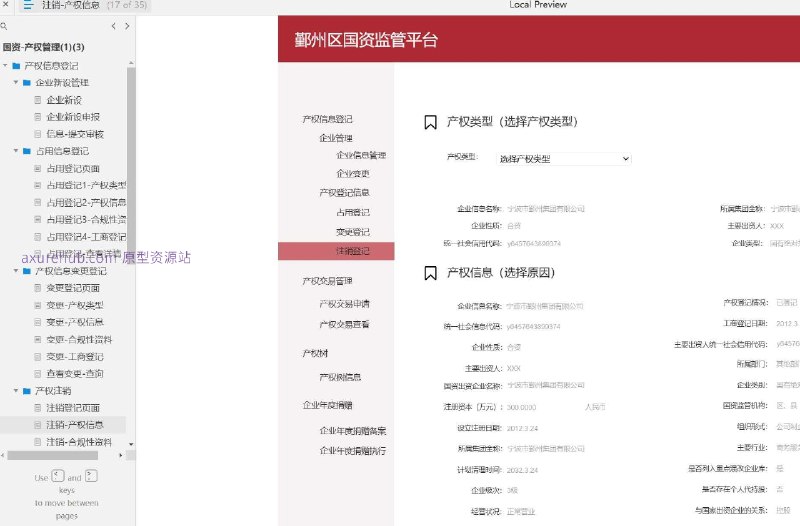
Task: Click the 注册资本 value 300.0000
Action: pos(521,407)
